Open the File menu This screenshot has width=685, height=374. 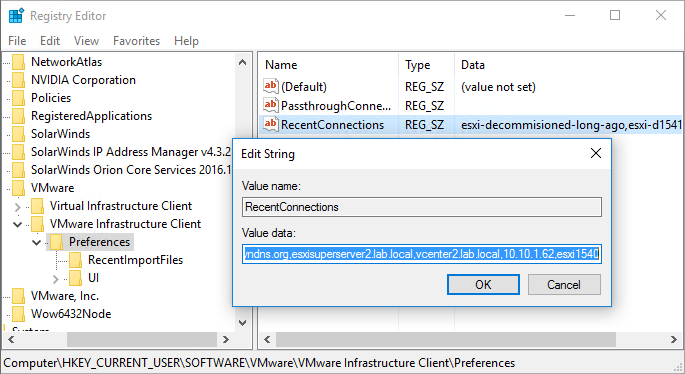(17, 41)
